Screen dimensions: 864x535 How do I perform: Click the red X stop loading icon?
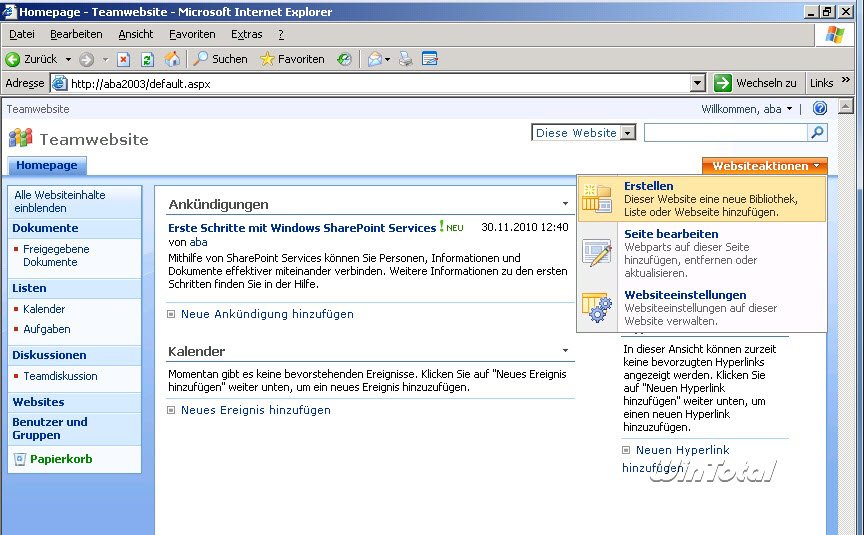coord(123,59)
